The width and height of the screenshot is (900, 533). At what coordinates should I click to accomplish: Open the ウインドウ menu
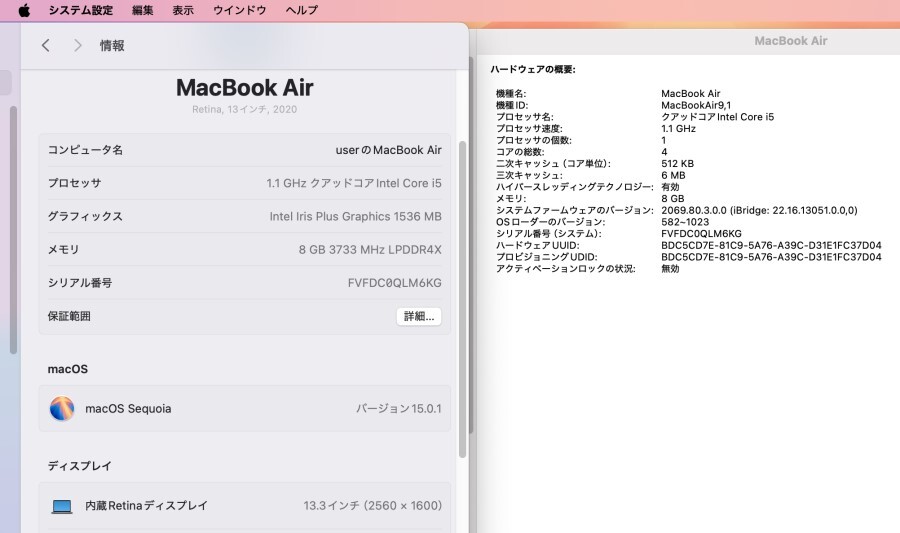click(239, 10)
